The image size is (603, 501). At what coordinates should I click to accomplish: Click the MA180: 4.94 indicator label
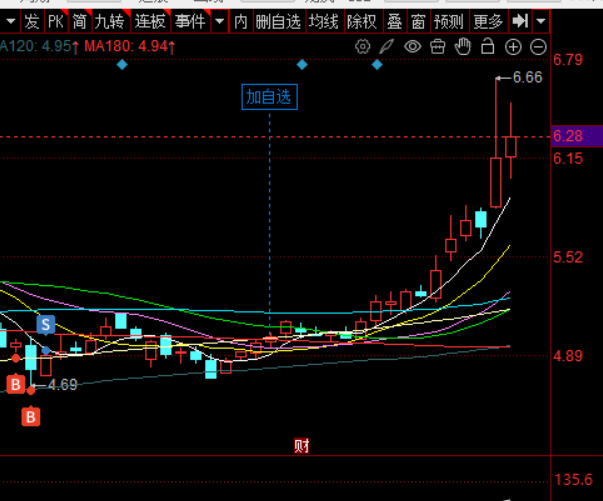130,47
